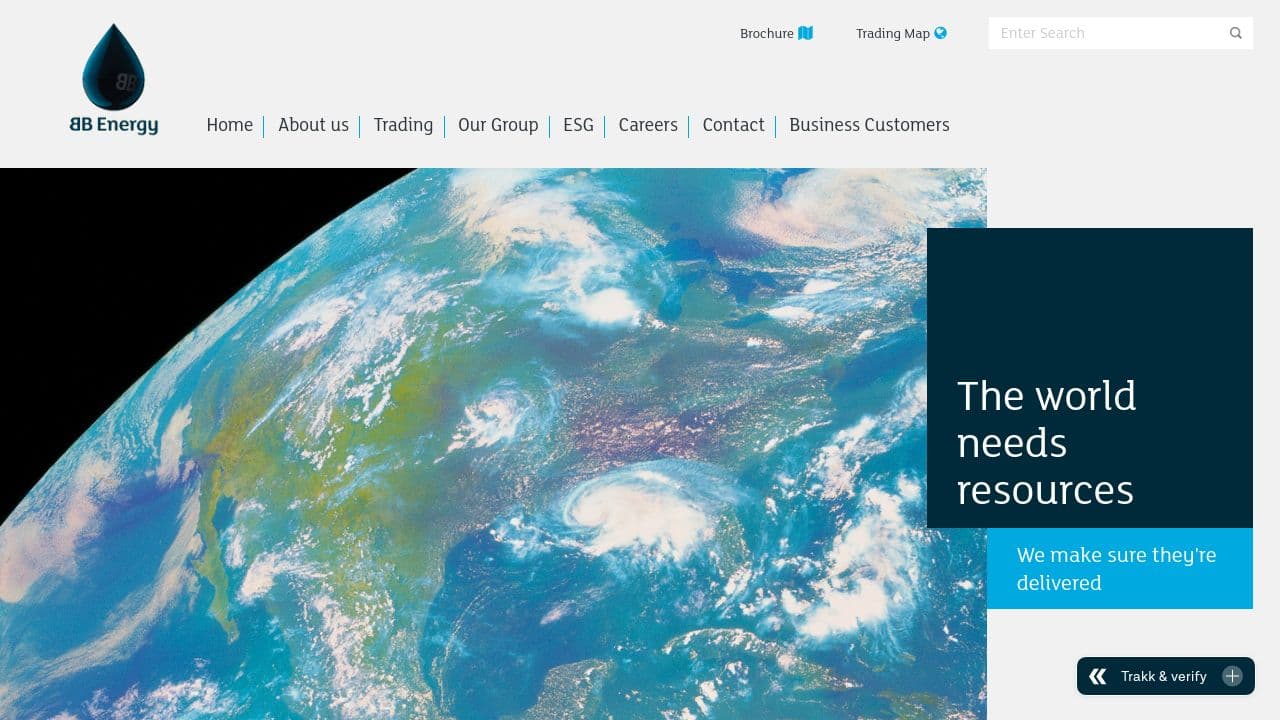
Task: Open the Careers page
Action: pos(648,125)
